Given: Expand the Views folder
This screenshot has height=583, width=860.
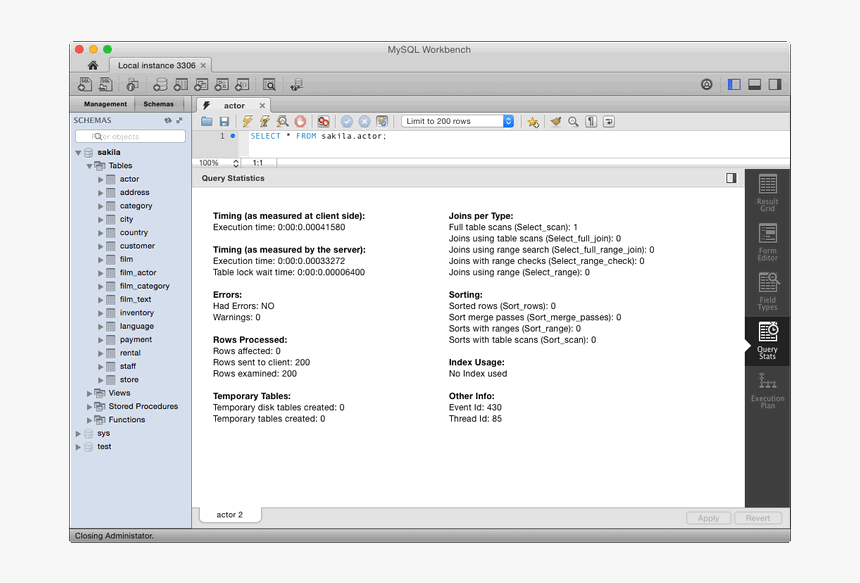Looking at the screenshot, I should tap(89, 393).
